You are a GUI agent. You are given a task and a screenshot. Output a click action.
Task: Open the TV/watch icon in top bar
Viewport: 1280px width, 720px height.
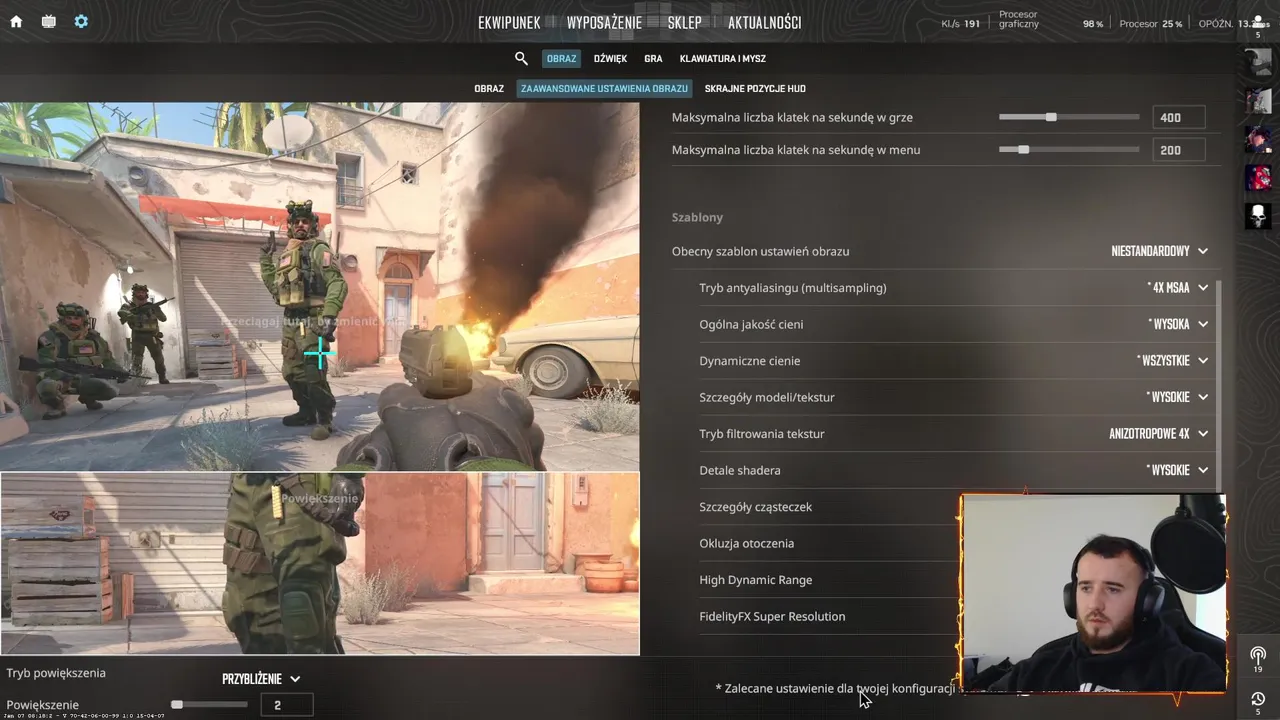pyautogui.click(x=48, y=21)
